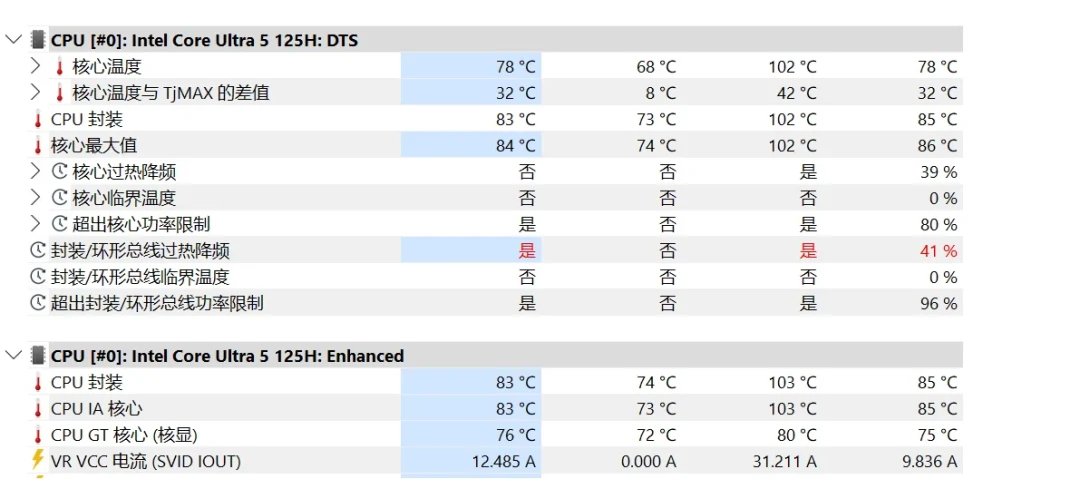This screenshot has height=479, width=1080.
Task: Select the DTS group header title text
Action: [x=205, y=41]
